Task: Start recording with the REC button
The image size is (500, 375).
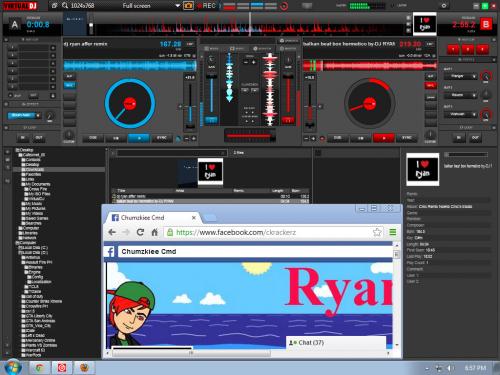Action: pos(206,6)
